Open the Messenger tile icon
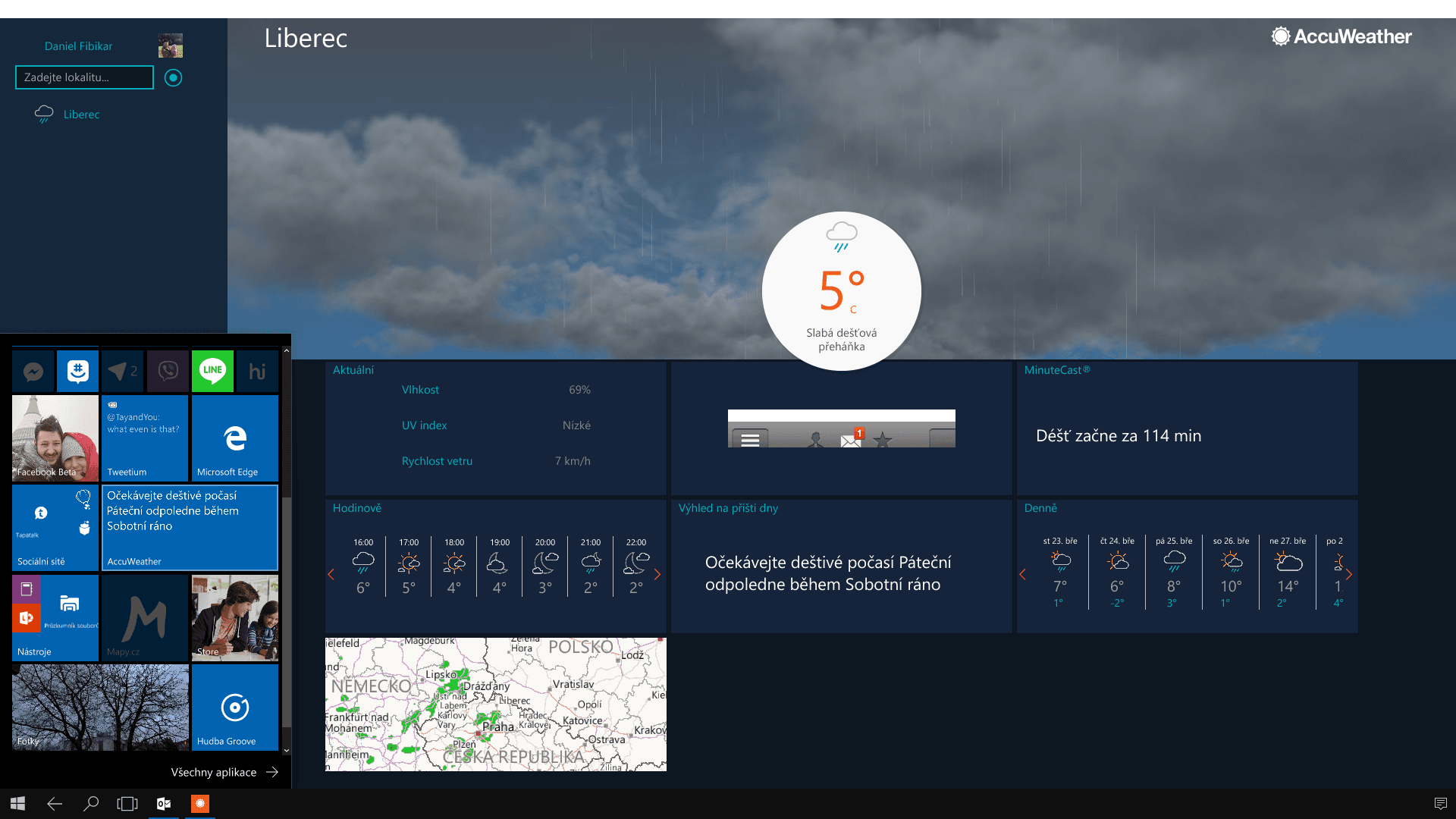The image size is (1456, 819). tap(33, 371)
